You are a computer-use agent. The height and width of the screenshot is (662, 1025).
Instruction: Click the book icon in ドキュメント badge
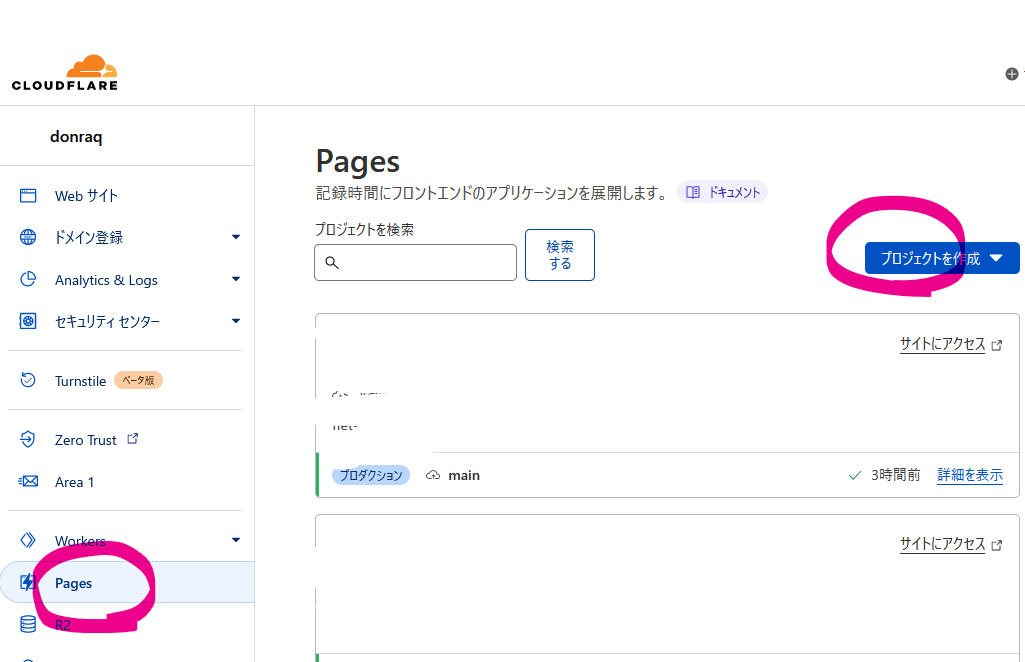coord(693,192)
